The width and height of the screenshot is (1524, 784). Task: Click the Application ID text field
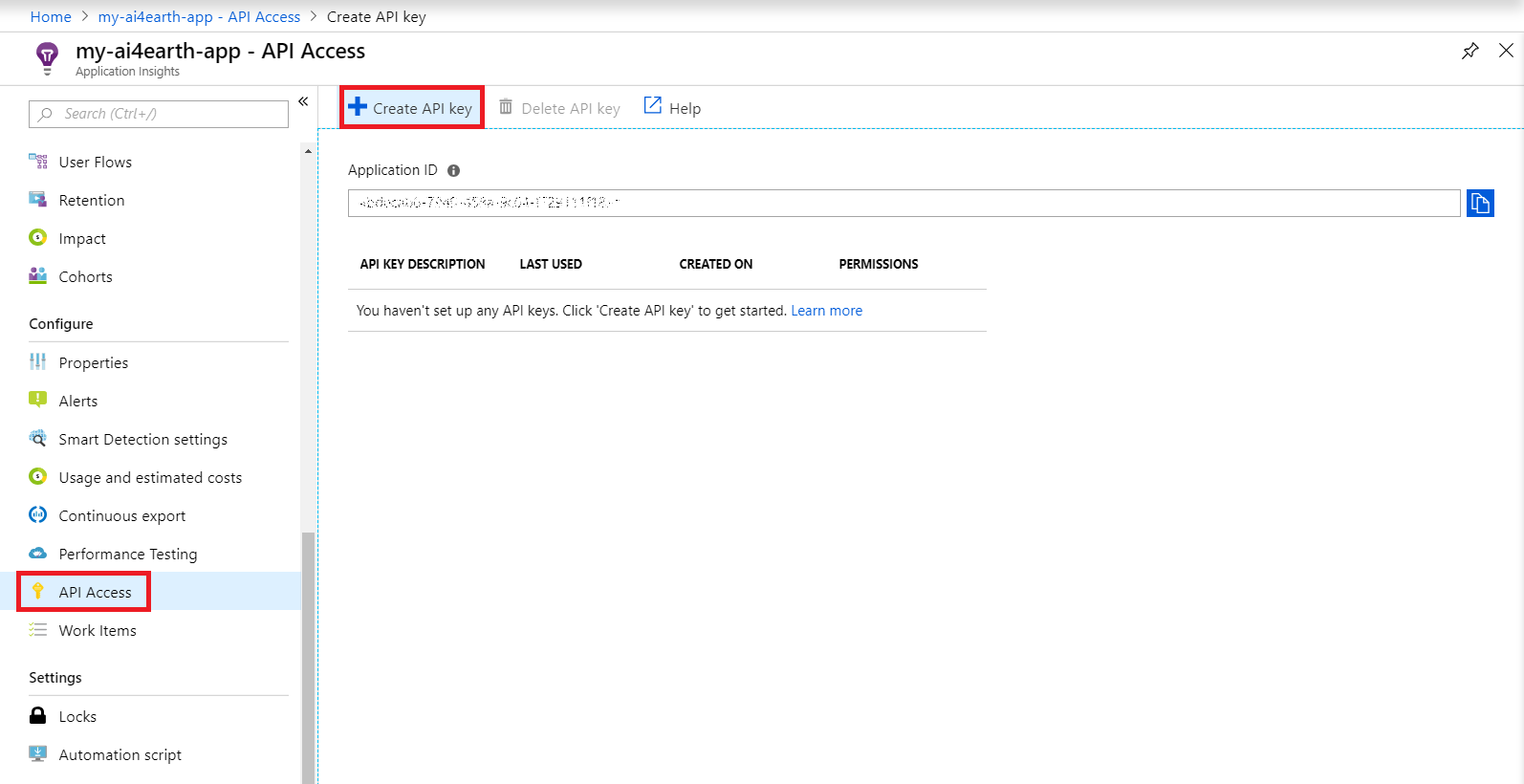[x=904, y=203]
